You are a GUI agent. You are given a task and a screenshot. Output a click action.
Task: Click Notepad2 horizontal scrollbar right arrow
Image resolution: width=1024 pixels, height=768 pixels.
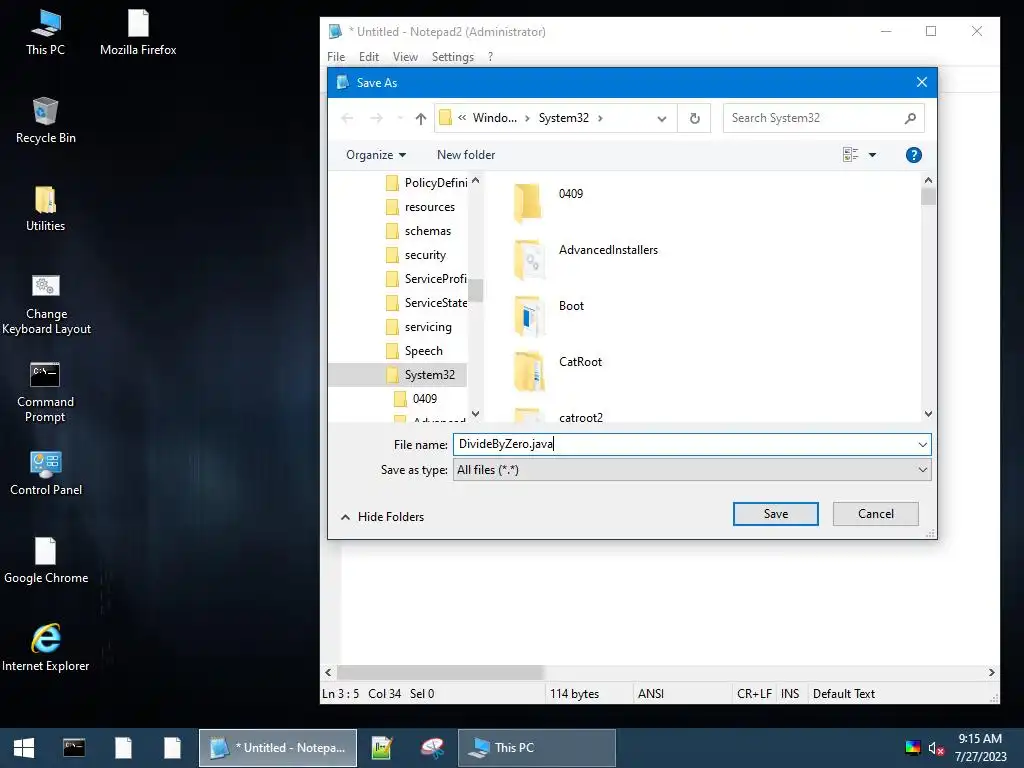pos(991,672)
